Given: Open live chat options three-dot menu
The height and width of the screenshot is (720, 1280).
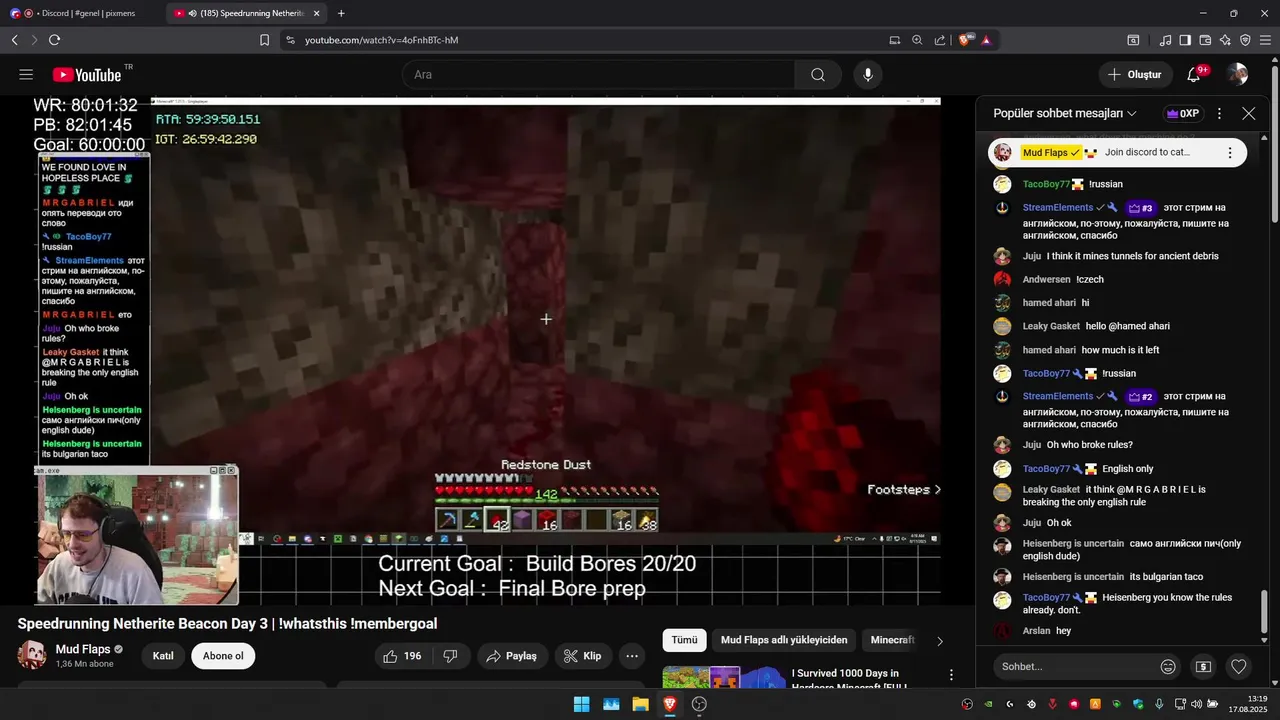Looking at the screenshot, I should pyautogui.click(x=1219, y=114).
